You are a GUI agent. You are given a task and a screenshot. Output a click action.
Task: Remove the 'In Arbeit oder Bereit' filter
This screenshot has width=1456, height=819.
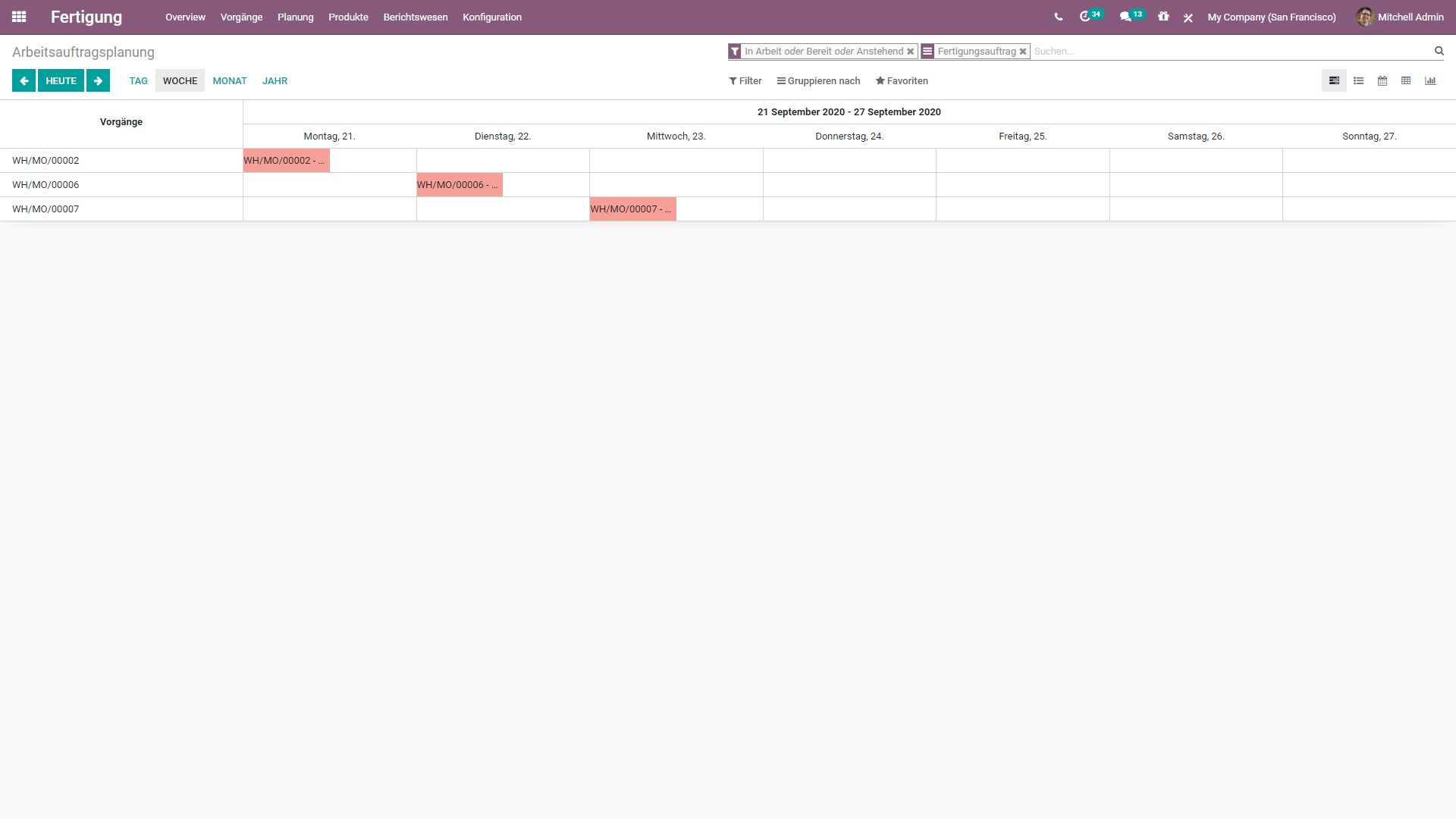click(x=911, y=52)
